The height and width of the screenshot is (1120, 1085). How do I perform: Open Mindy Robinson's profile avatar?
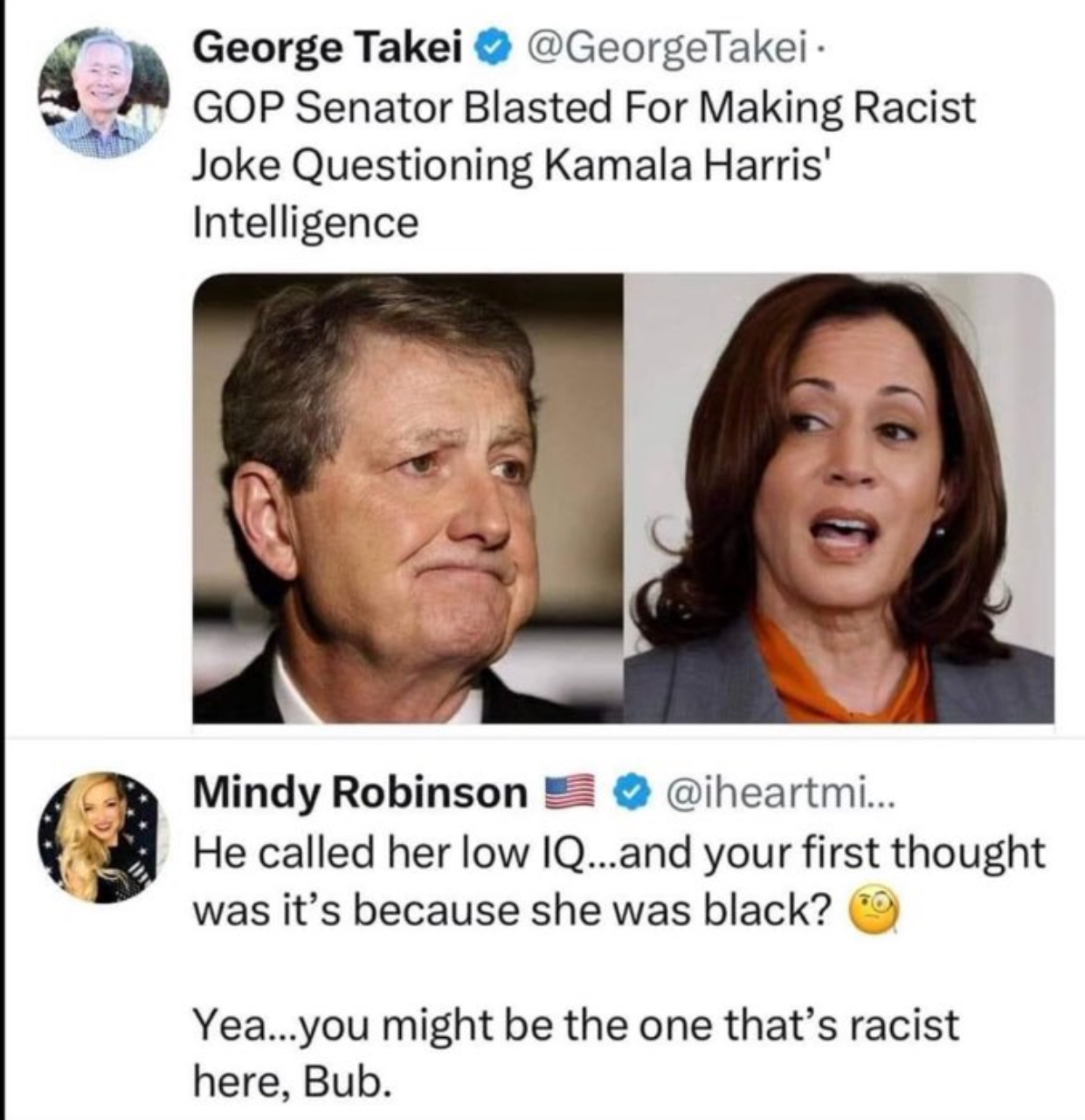(103, 836)
